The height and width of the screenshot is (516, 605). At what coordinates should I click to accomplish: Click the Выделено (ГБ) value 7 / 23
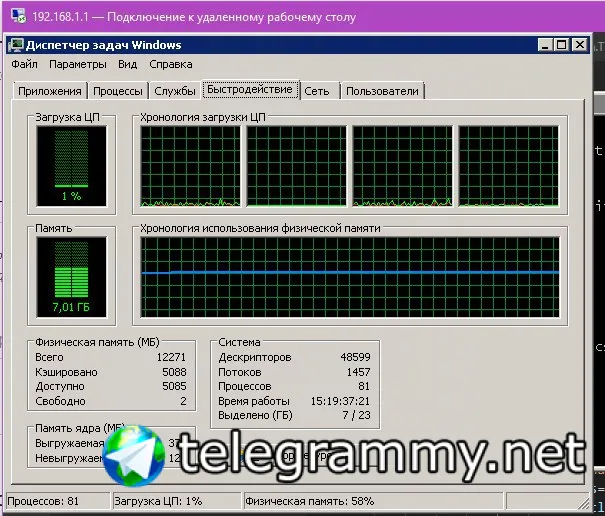click(x=357, y=415)
